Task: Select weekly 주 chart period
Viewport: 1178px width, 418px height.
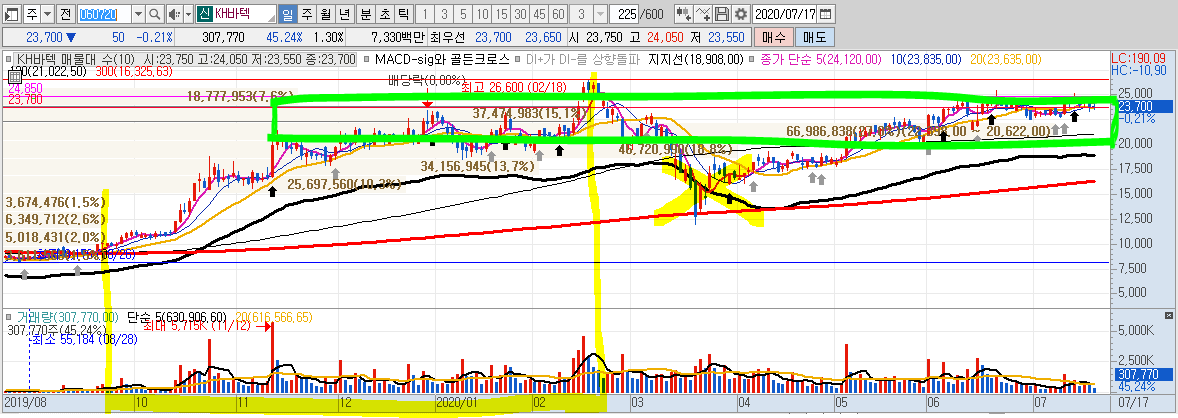Action: point(307,14)
